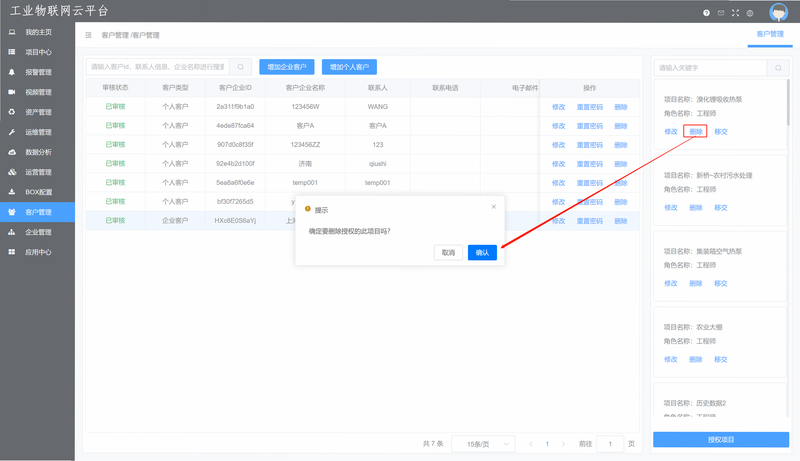Click the 增加企业客户 button
Screen dimensions: 800x461
287,67
